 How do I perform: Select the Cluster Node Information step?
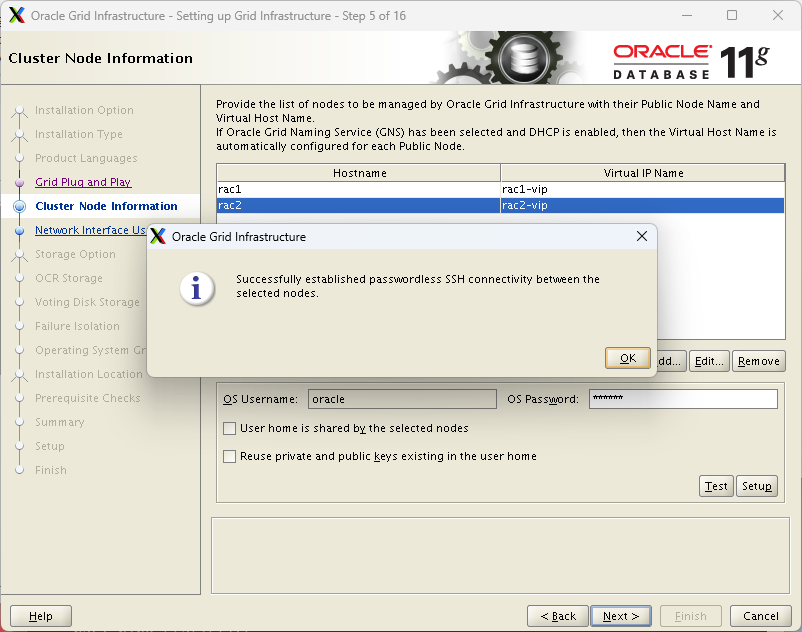[x=106, y=206]
